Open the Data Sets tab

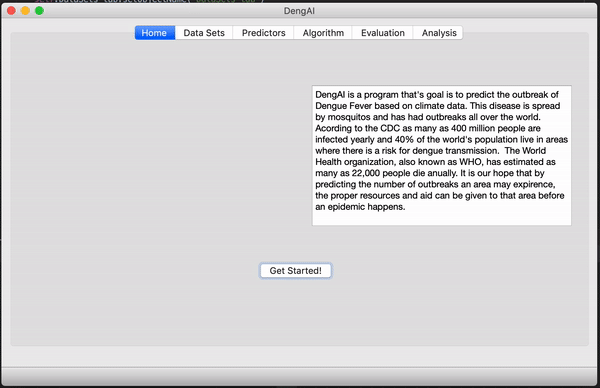click(x=204, y=33)
